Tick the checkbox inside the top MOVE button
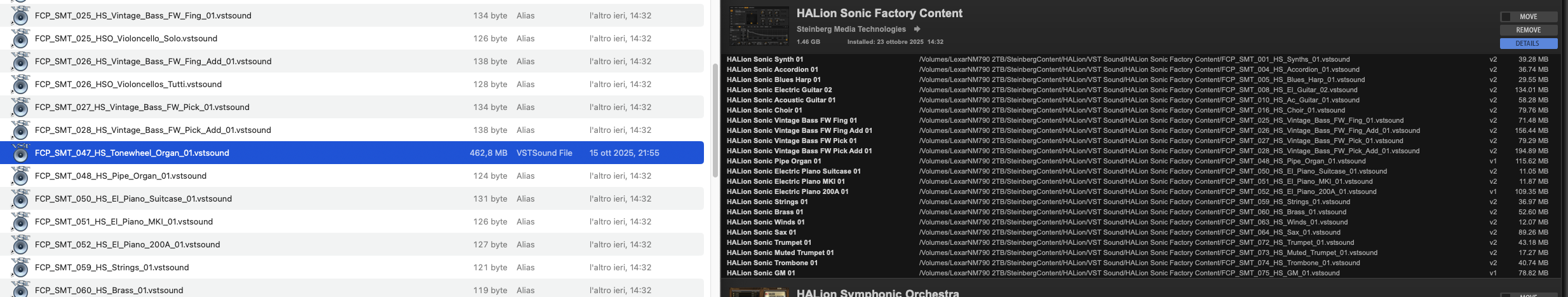This screenshot has width=1568, height=297. 1506,17
